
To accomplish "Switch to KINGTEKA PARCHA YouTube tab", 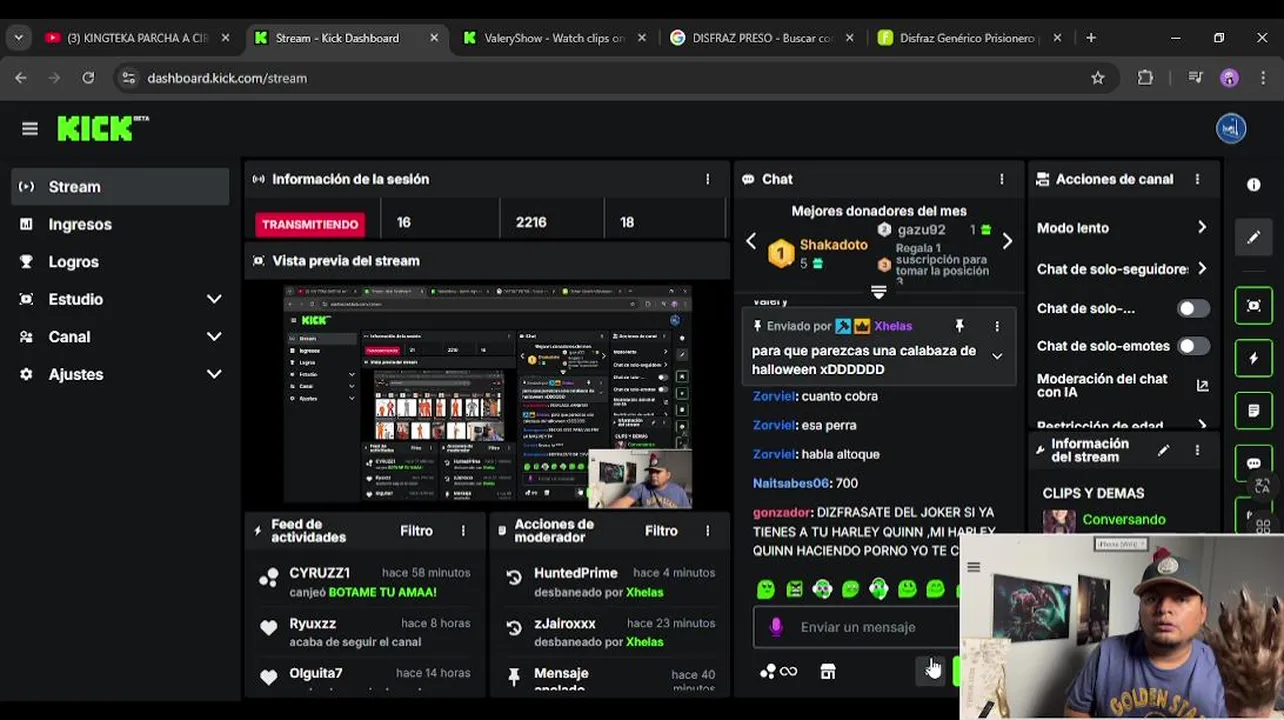I will (137, 38).
